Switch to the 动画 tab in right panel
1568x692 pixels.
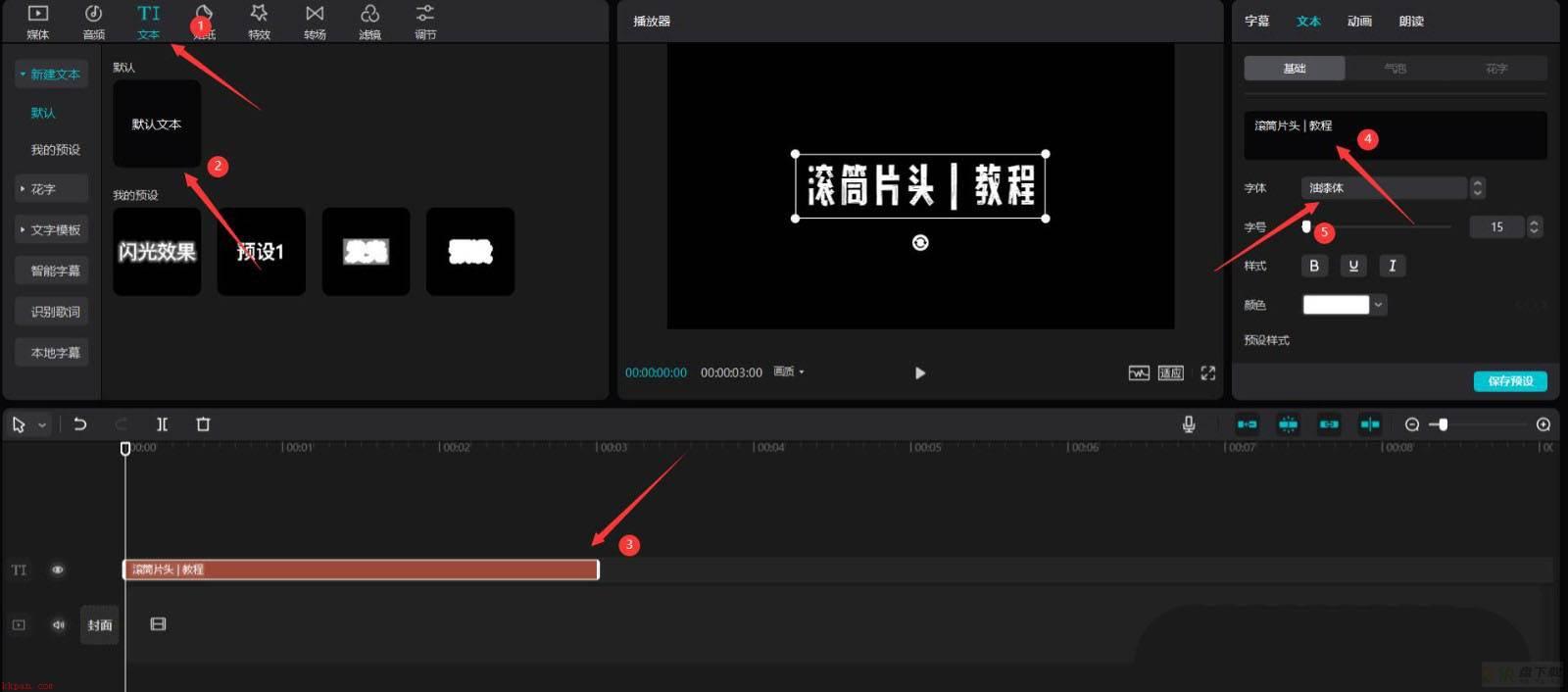click(x=1359, y=21)
